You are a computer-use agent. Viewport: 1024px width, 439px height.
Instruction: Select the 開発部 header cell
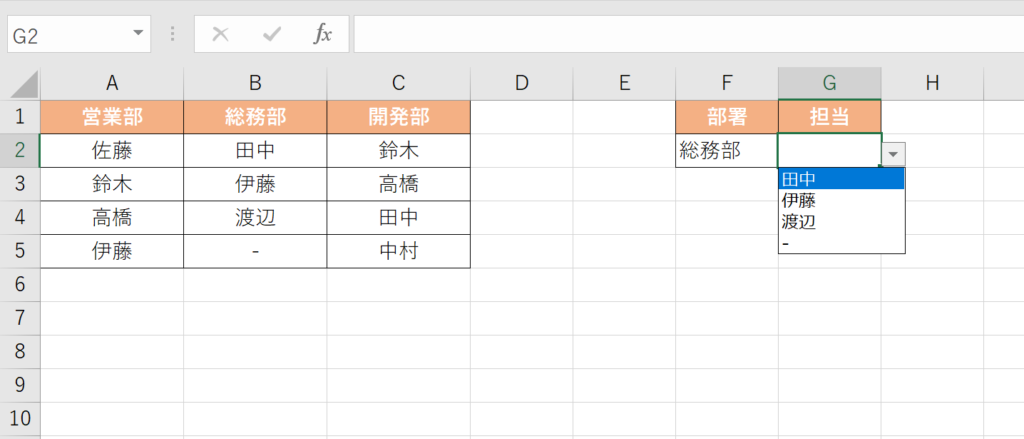(x=398, y=117)
